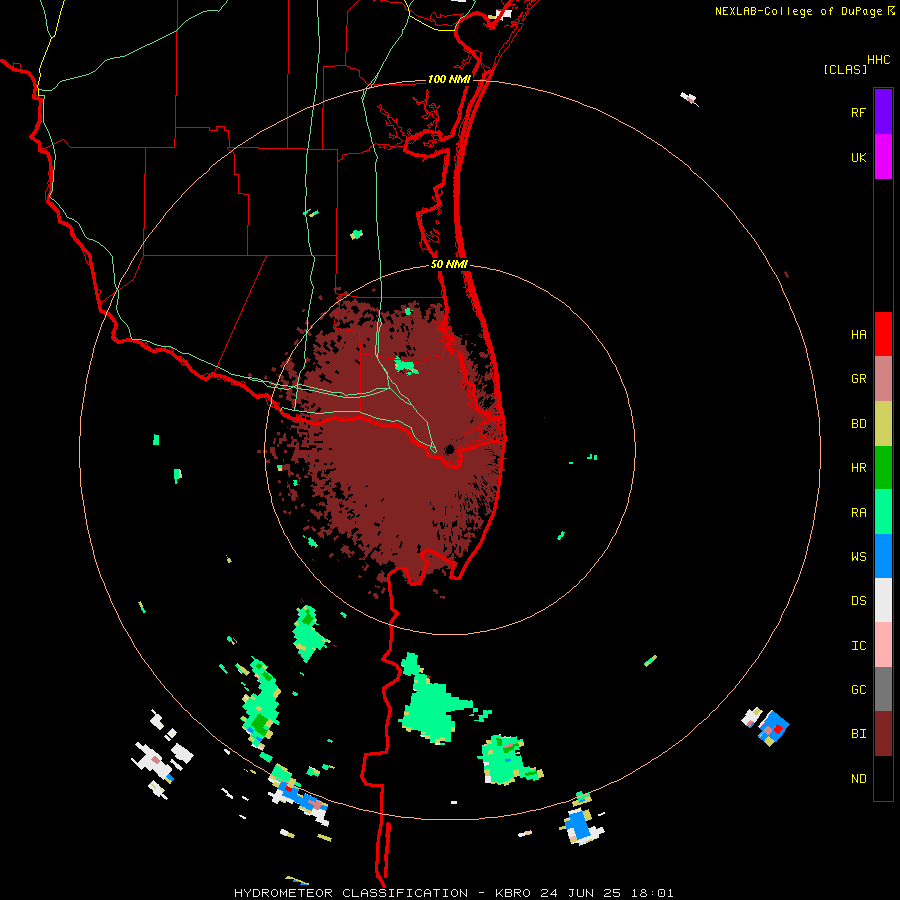Click the 'HYDROMETEOR CLASSIFICATION' title text
The width and height of the screenshot is (900, 900).
[351, 893]
